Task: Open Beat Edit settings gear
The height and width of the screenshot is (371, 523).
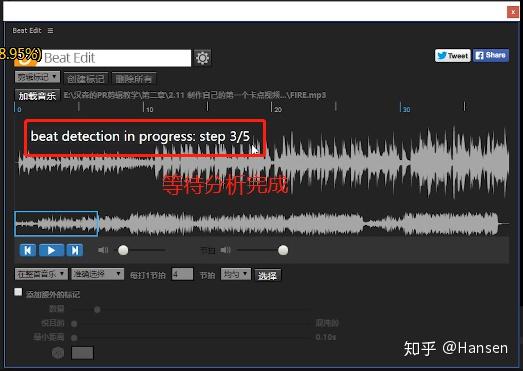Action: [x=202, y=58]
